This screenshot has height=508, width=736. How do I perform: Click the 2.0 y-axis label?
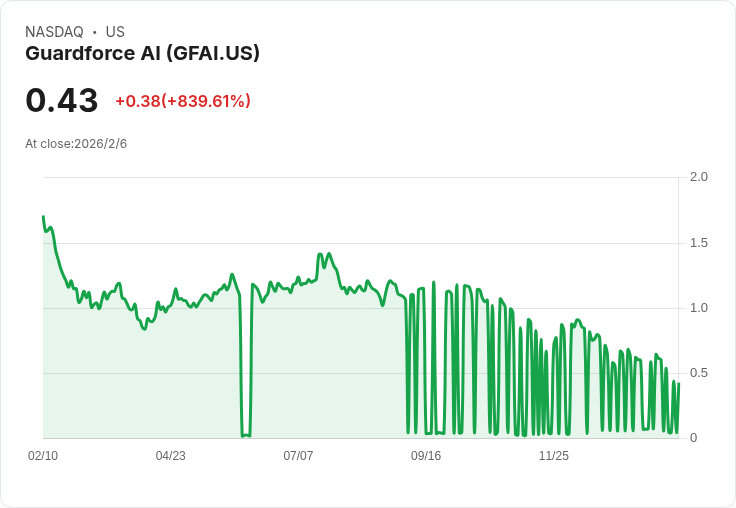tap(699, 177)
